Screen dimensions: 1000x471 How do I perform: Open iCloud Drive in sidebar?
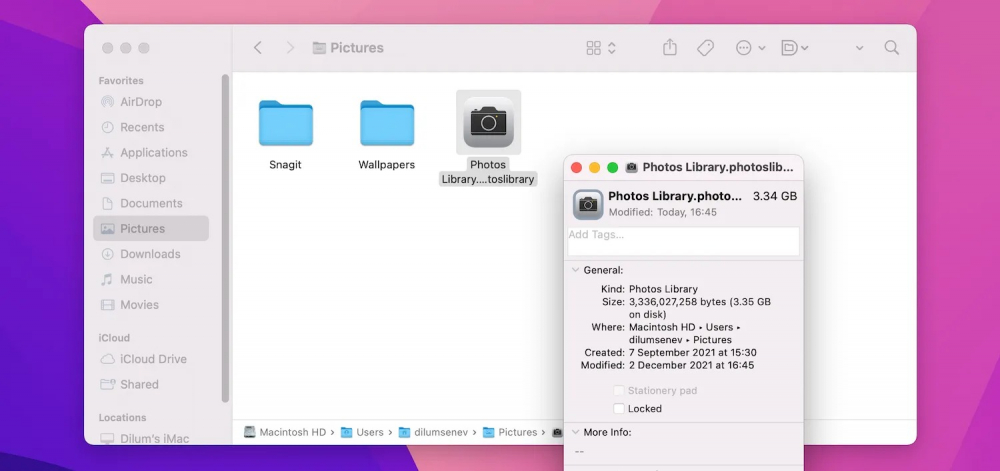click(x=153, y=359)
